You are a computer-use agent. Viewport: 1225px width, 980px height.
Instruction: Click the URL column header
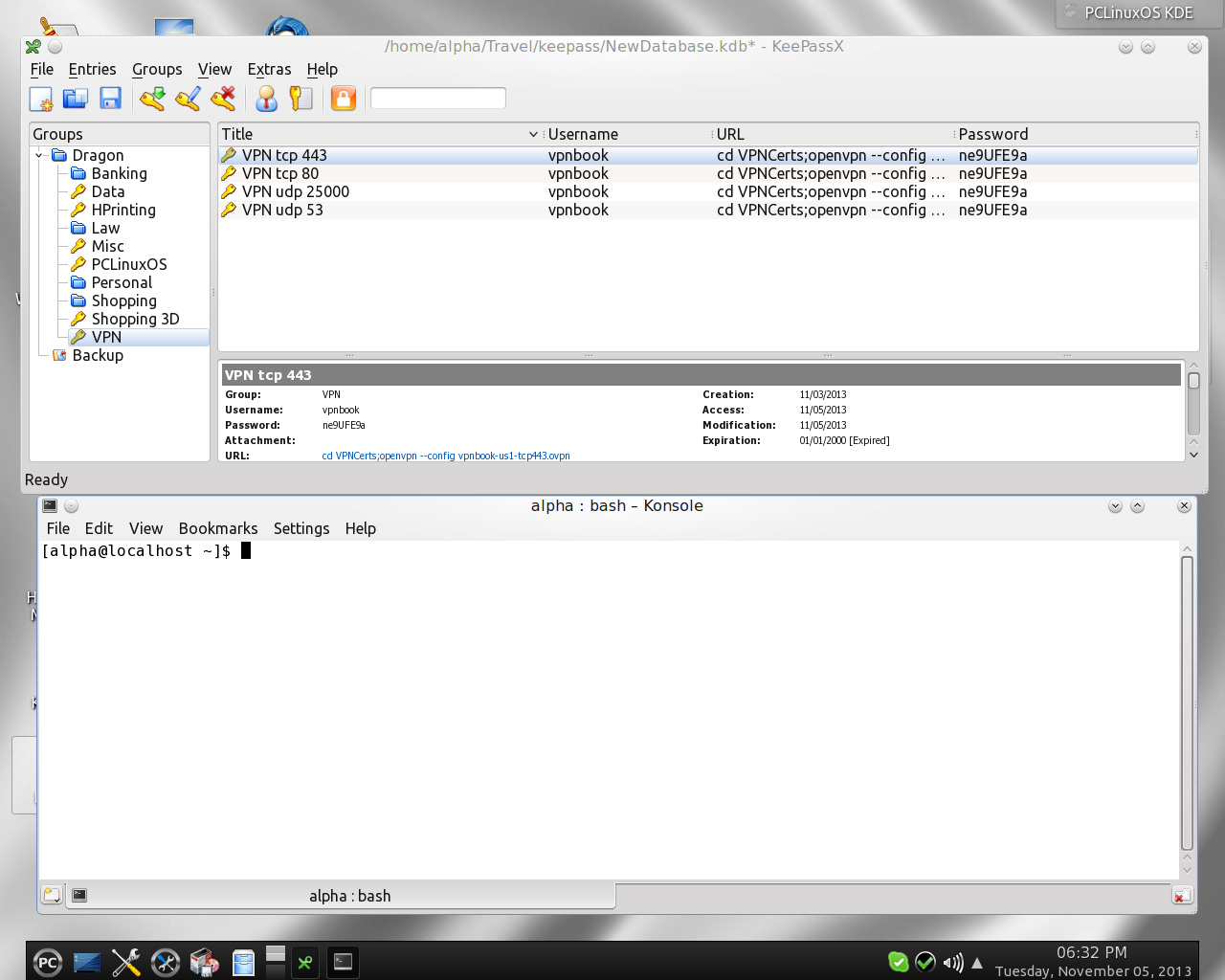coord(834,134)
